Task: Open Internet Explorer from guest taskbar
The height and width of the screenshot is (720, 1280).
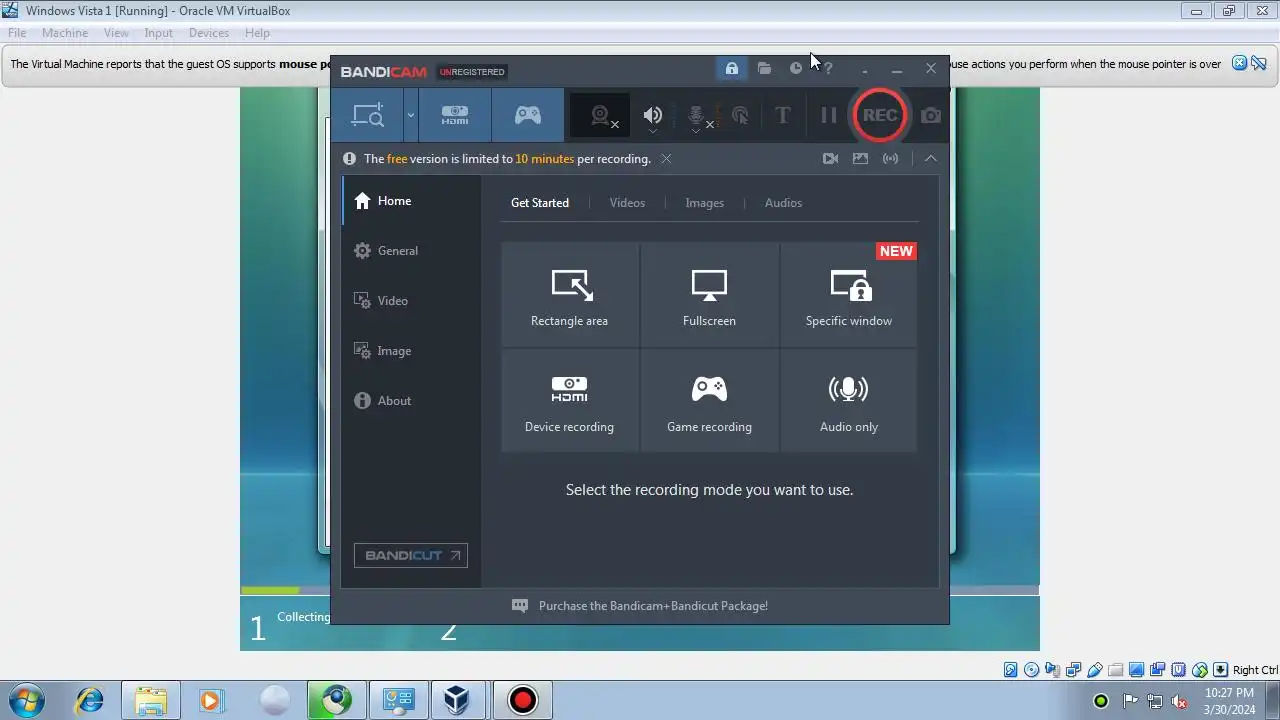Action: tap(90, 700)
